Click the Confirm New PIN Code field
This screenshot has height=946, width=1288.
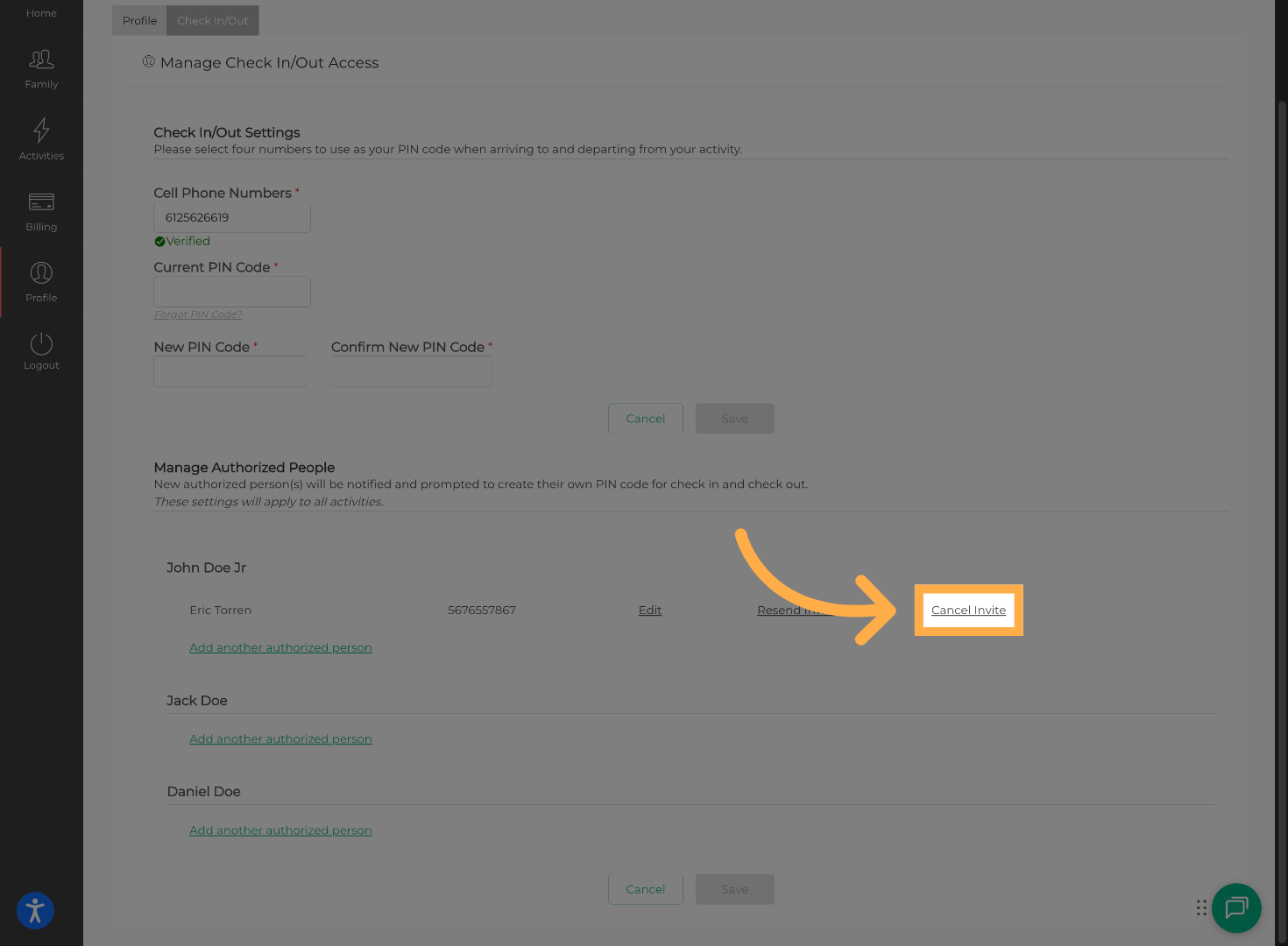[x=411, y=371]
